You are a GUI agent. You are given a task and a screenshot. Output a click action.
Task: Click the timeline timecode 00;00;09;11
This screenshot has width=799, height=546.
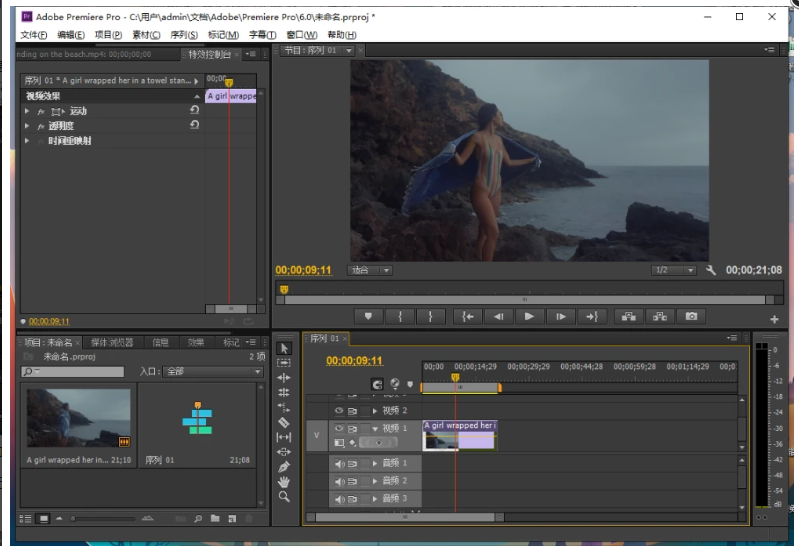pyautogui.click(x=354, y=360)
